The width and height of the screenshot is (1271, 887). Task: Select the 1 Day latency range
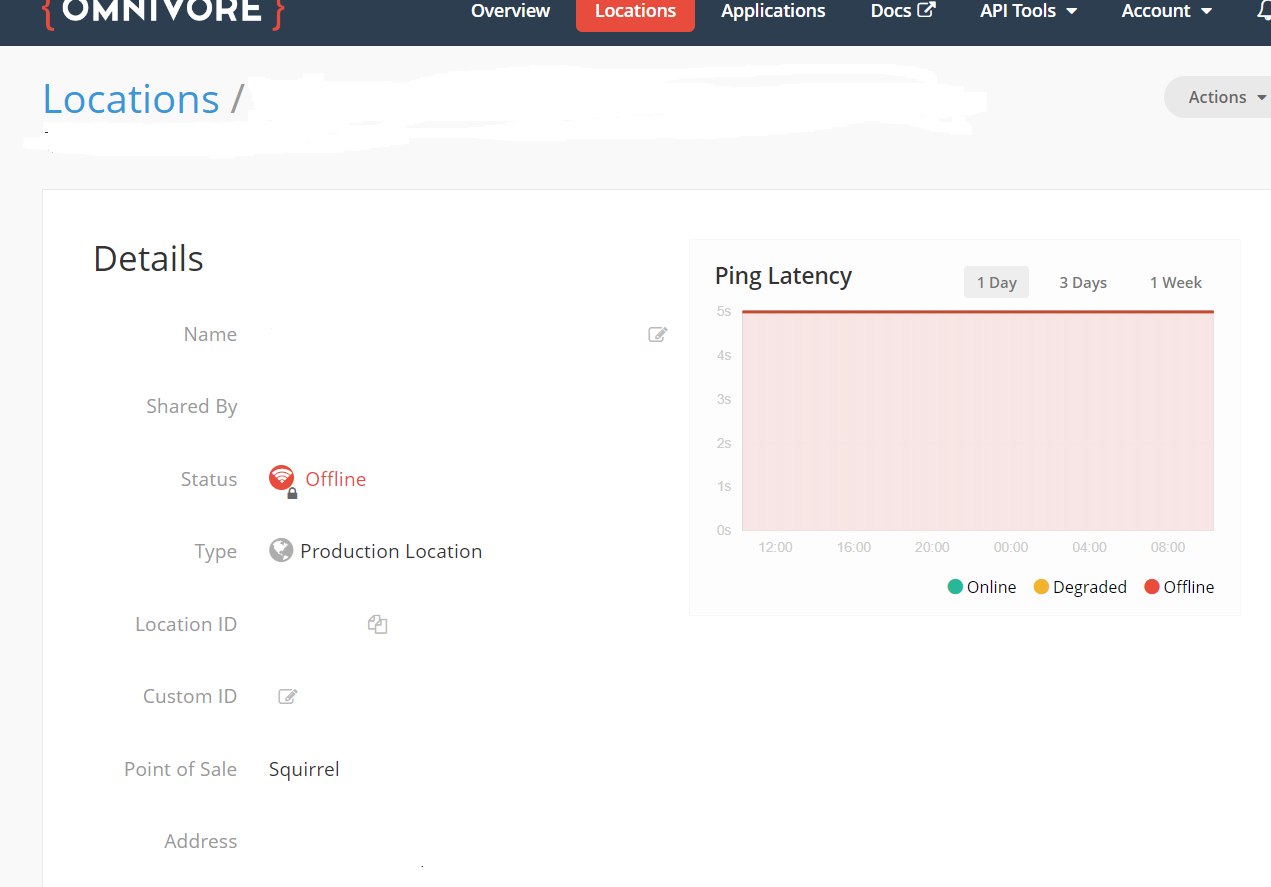996,282
